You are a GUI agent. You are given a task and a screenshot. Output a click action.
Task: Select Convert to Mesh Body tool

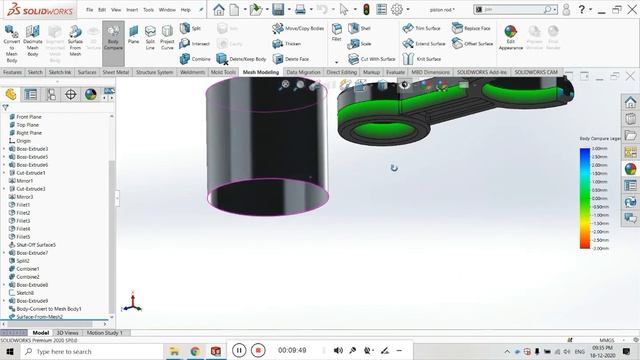click(x=11, y=43)
